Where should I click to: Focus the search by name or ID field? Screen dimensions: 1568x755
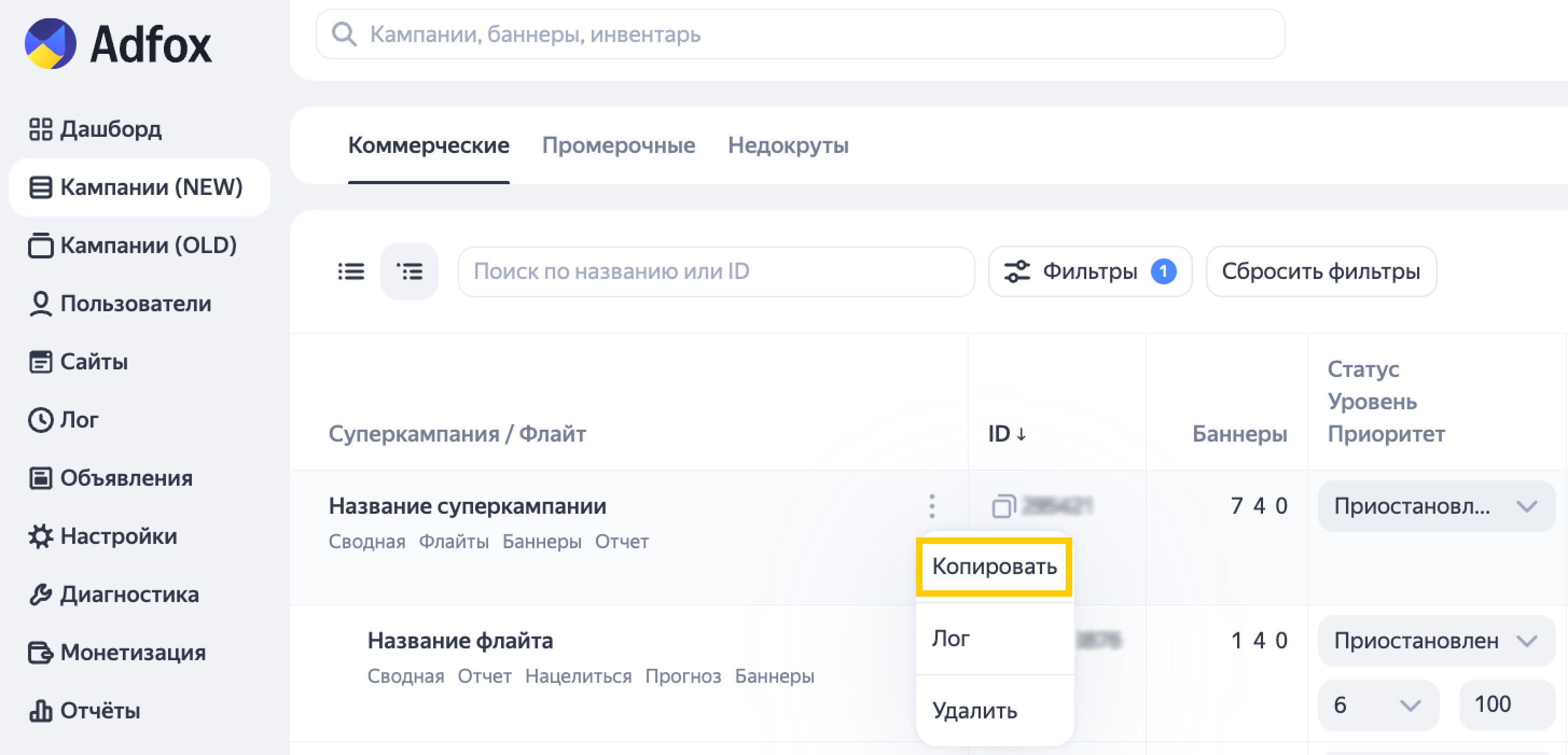[x=715, y=271]
